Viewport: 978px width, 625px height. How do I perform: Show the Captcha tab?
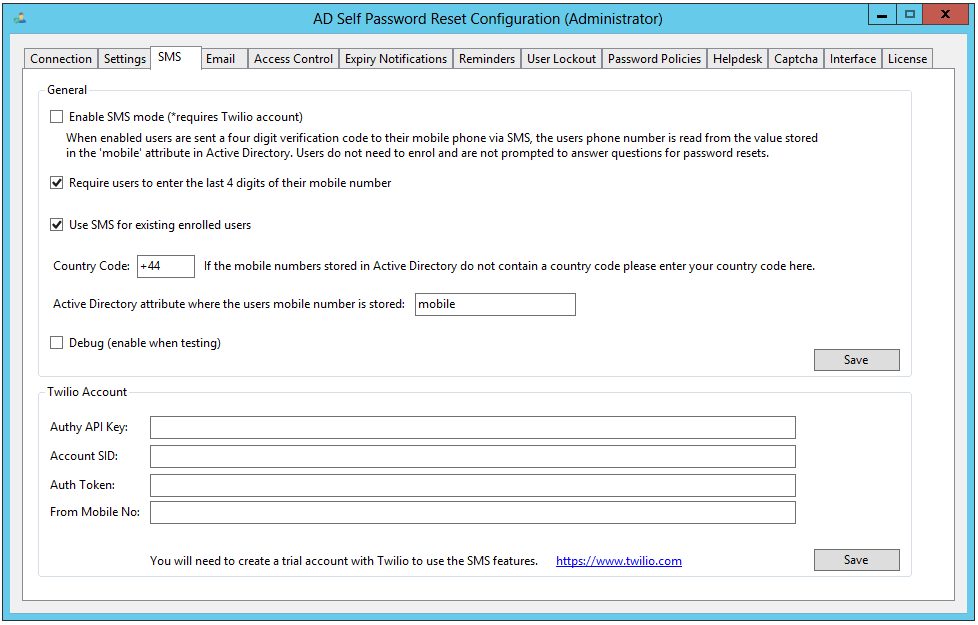[x=796, y=59]
